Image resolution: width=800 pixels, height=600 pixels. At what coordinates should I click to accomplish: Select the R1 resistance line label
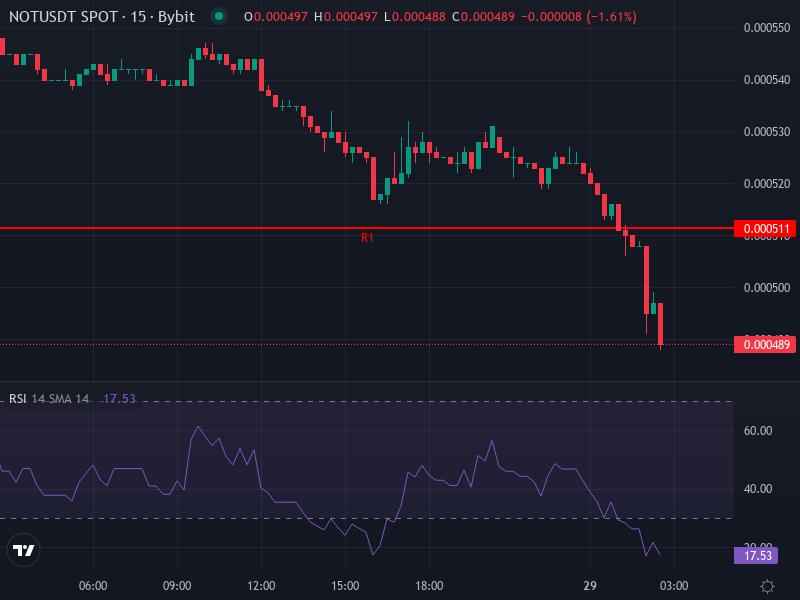pyautogui.click(x=366, y=239)
